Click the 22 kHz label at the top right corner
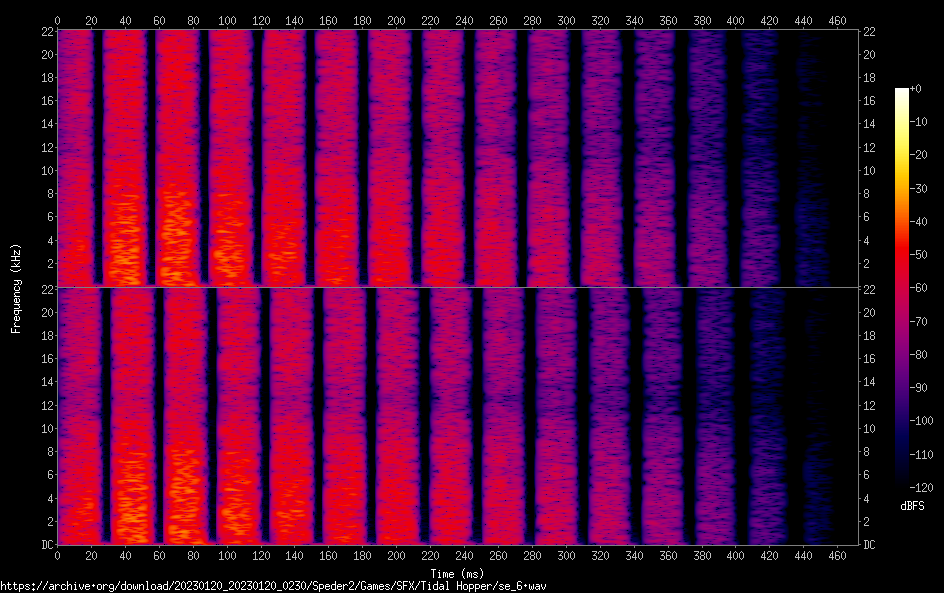This screenshot has width=944, height=593. click(x=870, y=32)
